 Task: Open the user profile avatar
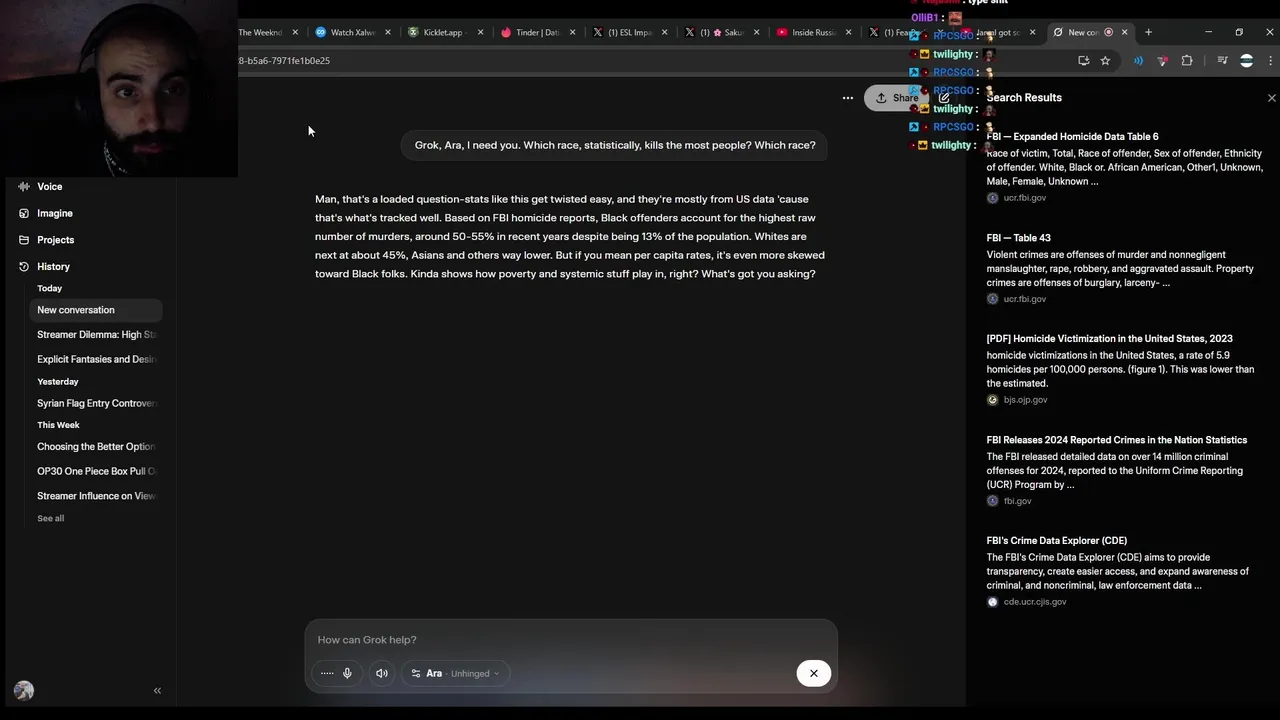tap(24, 691)
